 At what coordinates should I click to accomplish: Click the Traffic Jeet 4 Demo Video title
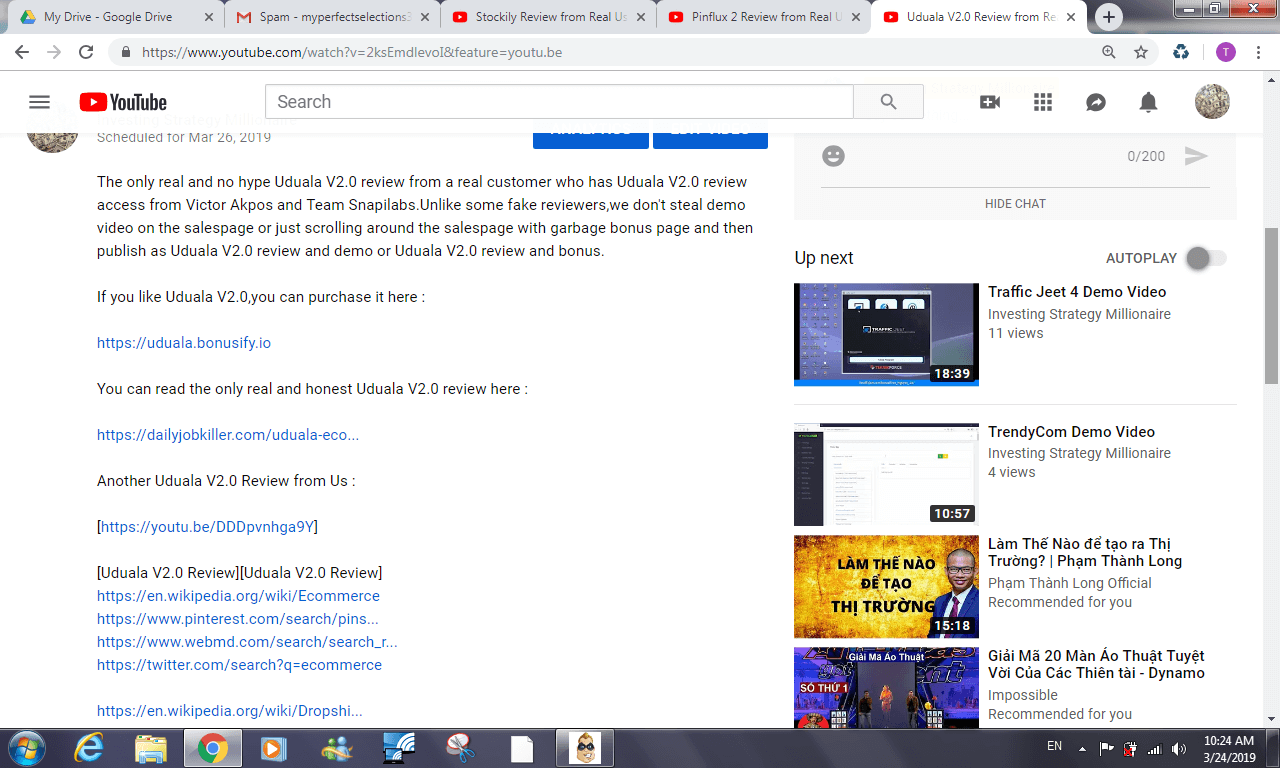coord(1077,292)
